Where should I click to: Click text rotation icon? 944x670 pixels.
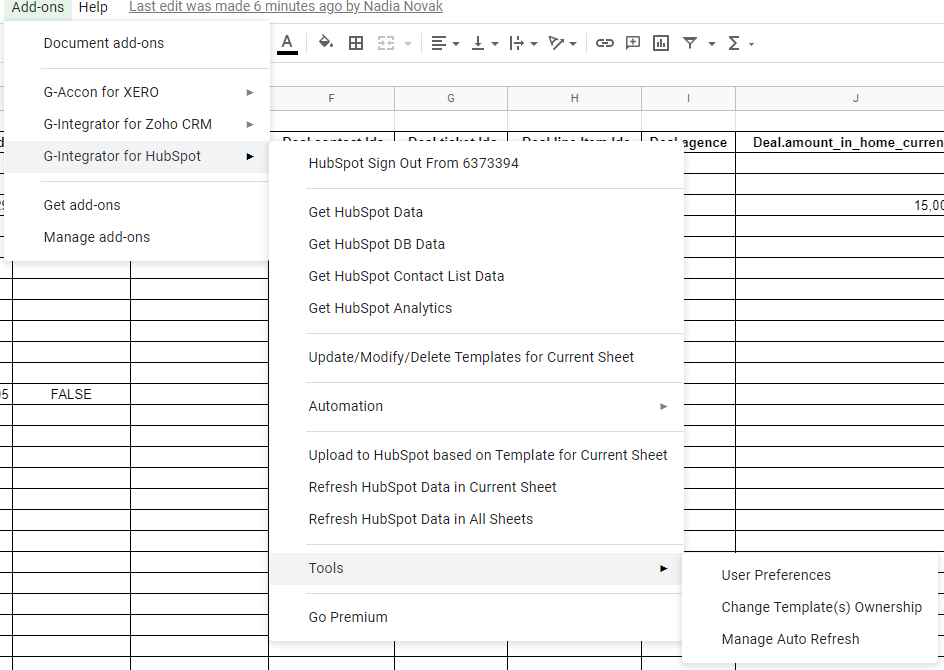point(556,43)
